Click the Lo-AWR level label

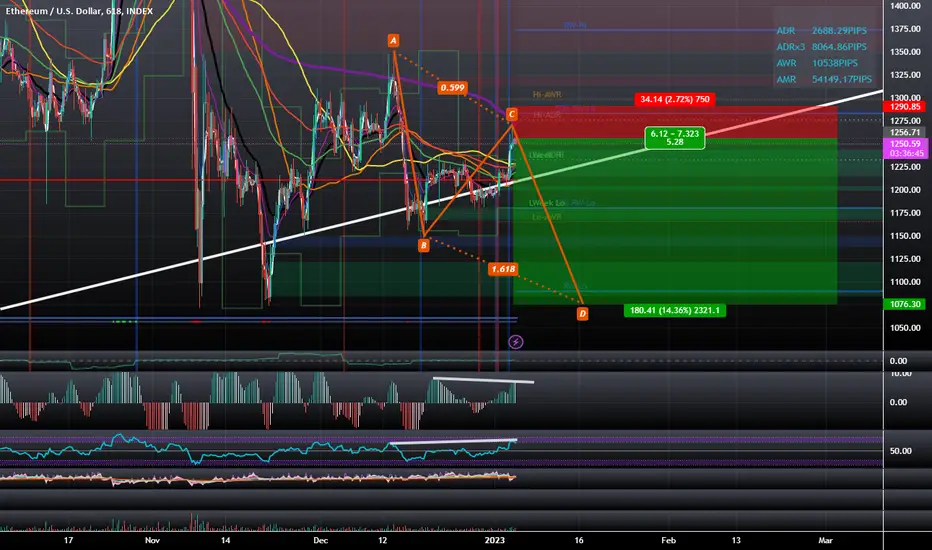coord(547,217)
